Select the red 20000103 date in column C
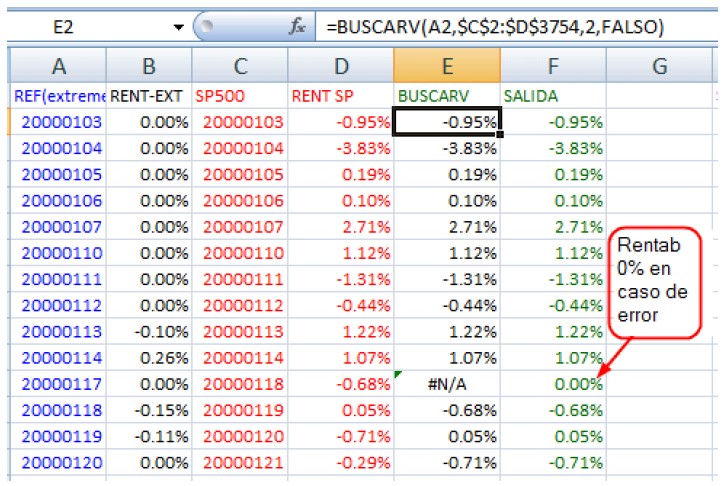This screenshot has height=486, width=724. click(240, 122)
